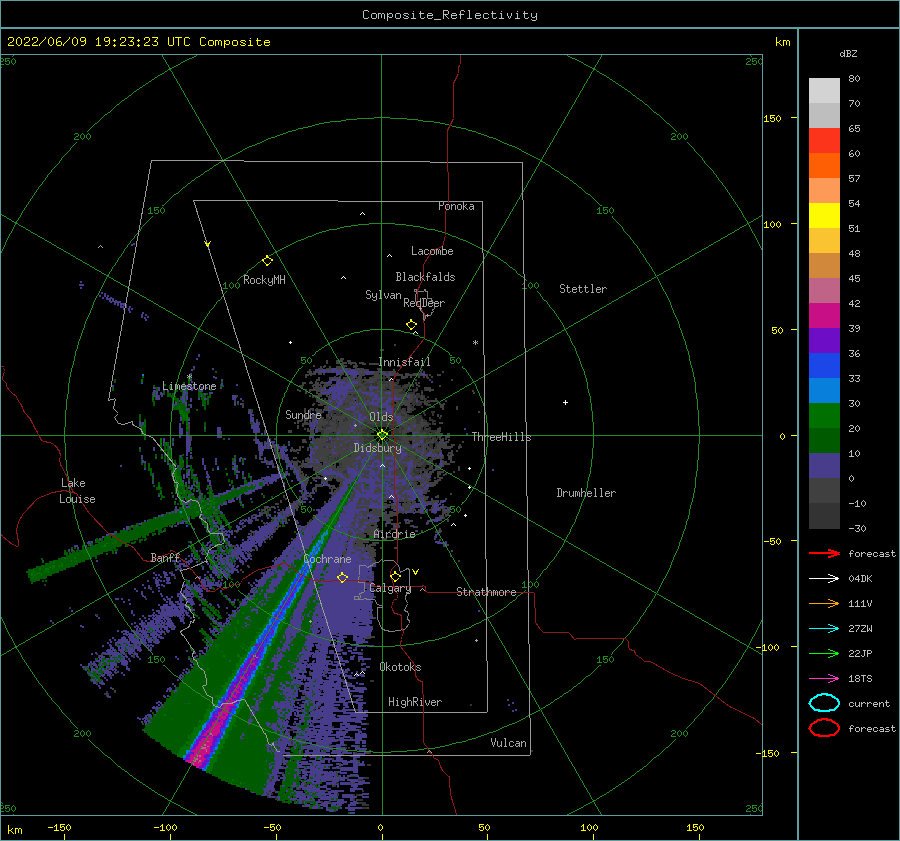Click the dBZ legend heading
The width and height of the screenshot is (900, 841).
pos(848,54)
